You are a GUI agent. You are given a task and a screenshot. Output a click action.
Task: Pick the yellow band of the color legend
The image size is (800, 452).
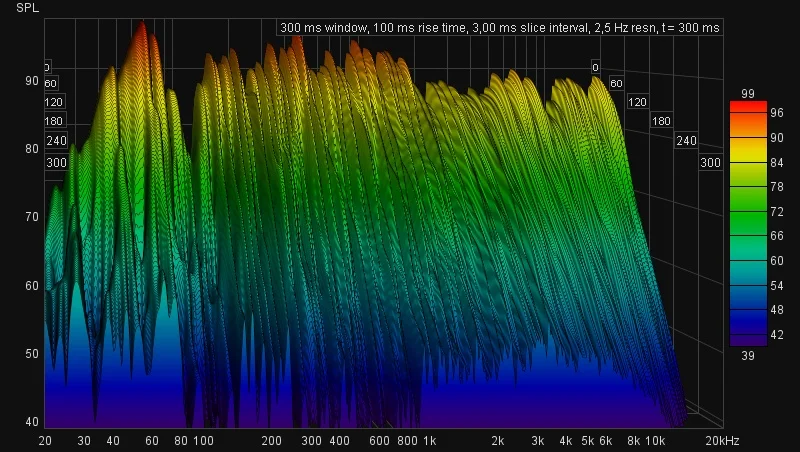748,150
